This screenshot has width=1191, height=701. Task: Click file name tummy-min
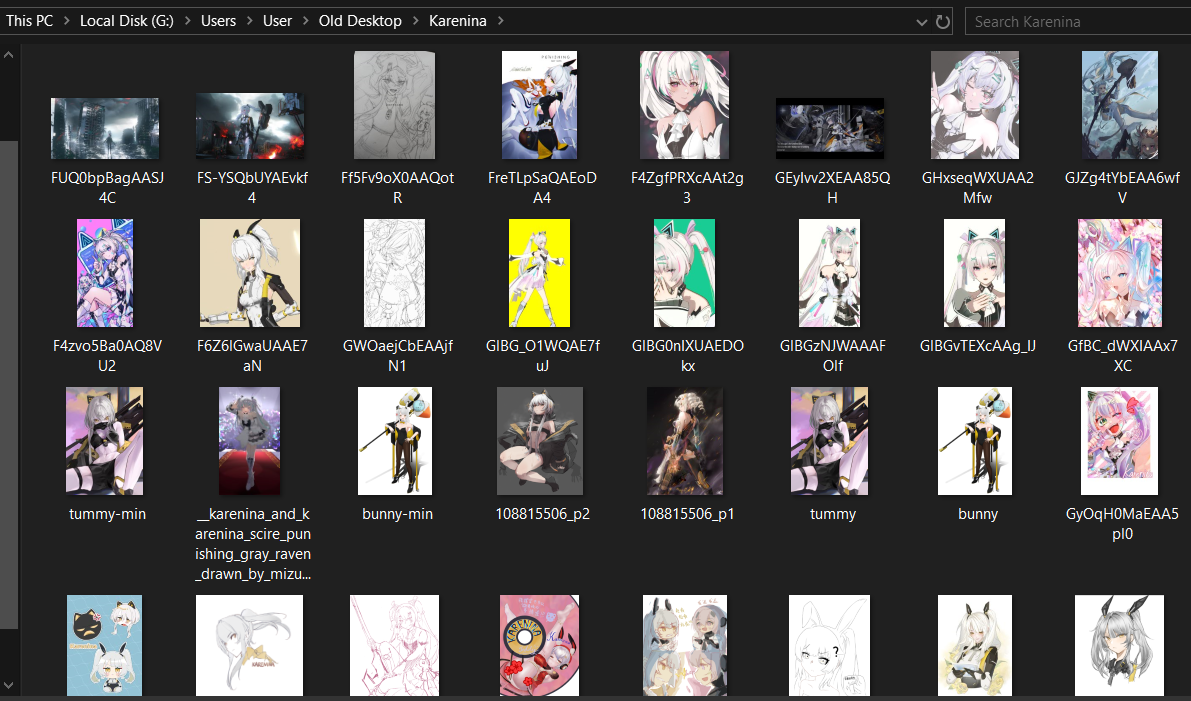(x=107, y=513)
